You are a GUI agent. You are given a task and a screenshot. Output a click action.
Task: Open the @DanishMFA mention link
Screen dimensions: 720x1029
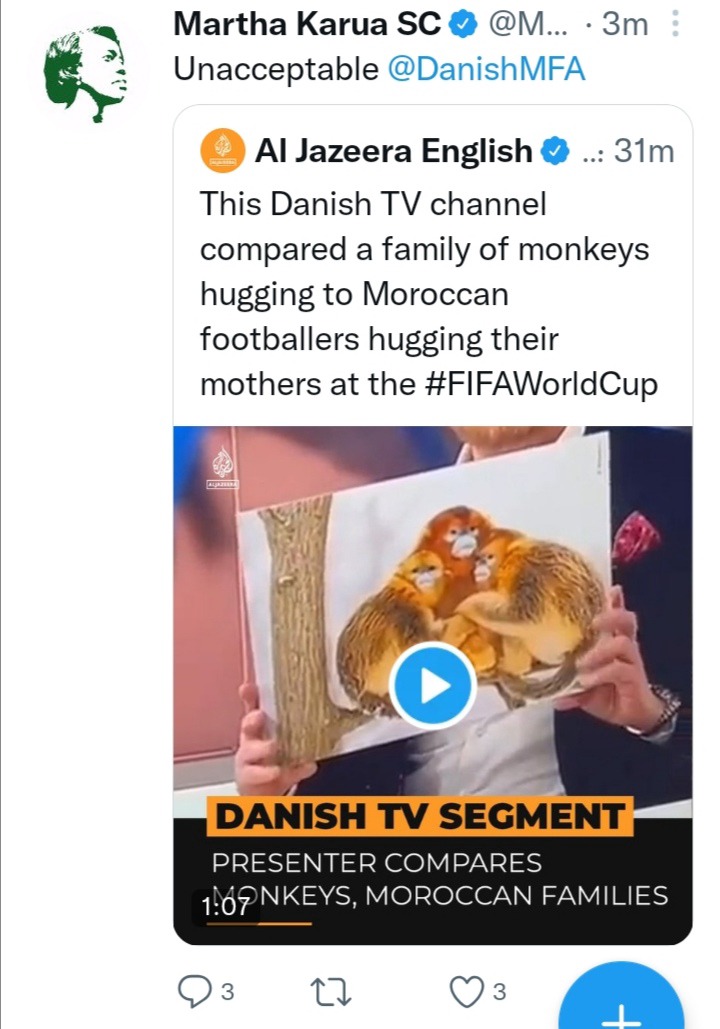click(486, 69)
